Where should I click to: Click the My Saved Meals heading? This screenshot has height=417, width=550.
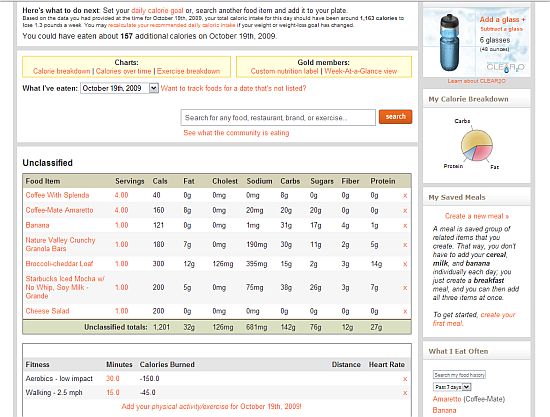click(x=457, y=197)
